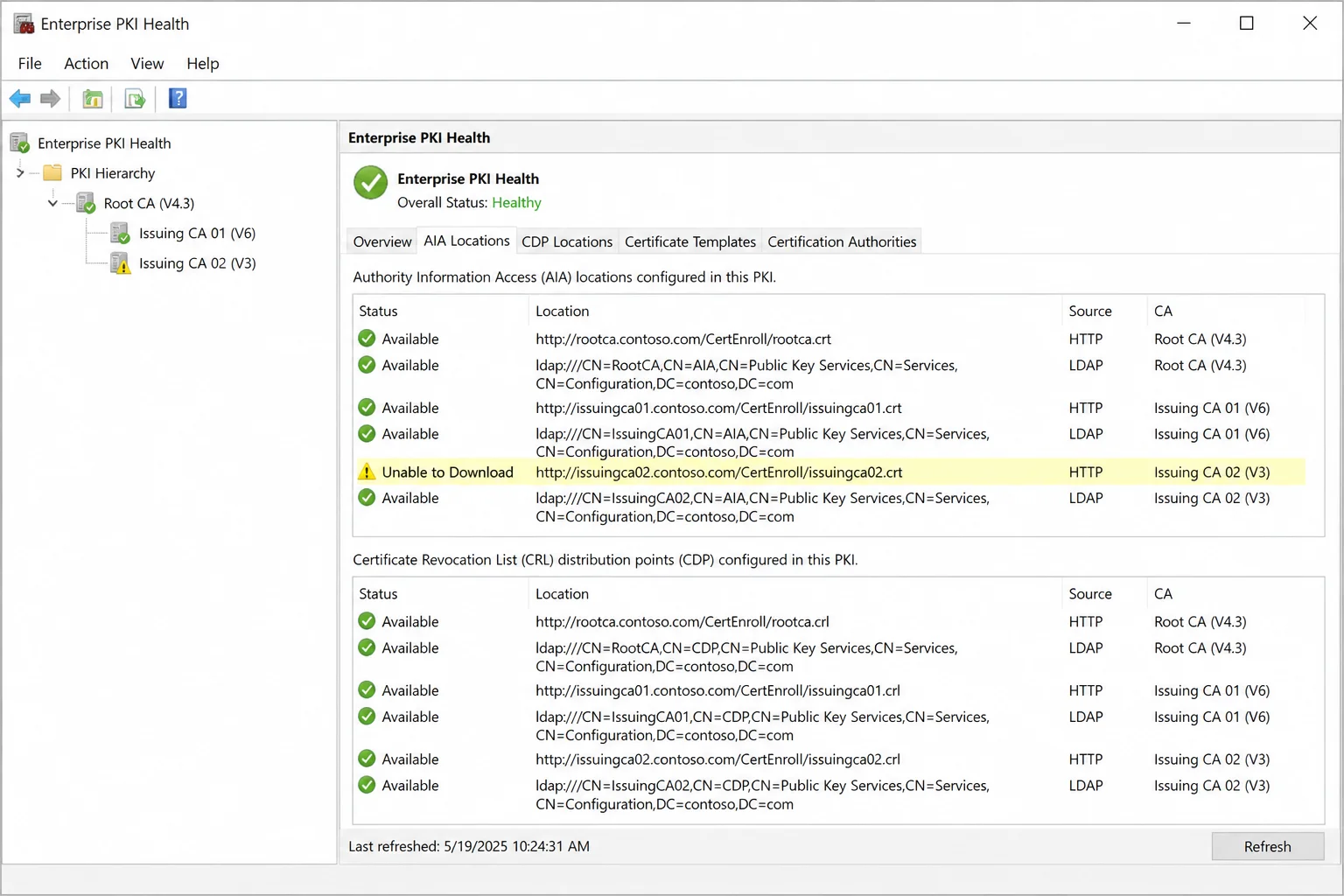Click green check for IssuingCA02 CDP LDAP row
The height and width of the screenshot is (896, 1344).
(x=367, y=785)
